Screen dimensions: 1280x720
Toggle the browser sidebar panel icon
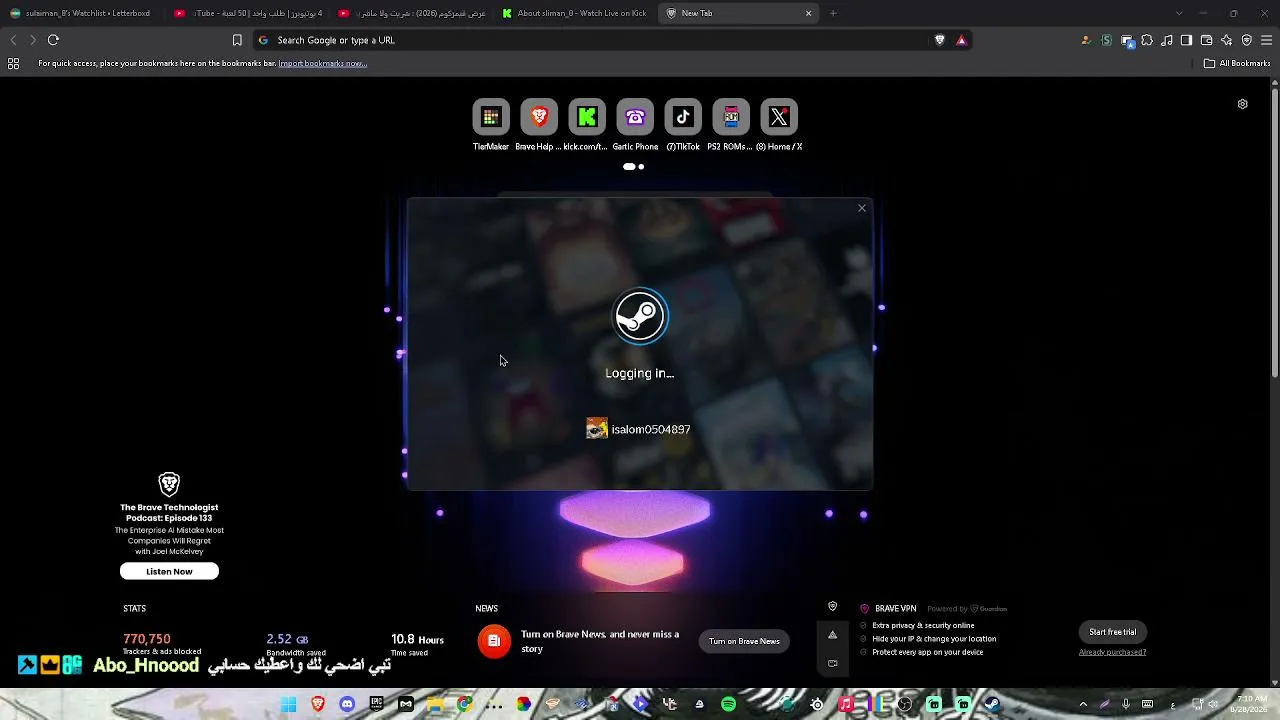click(1187, 40)
